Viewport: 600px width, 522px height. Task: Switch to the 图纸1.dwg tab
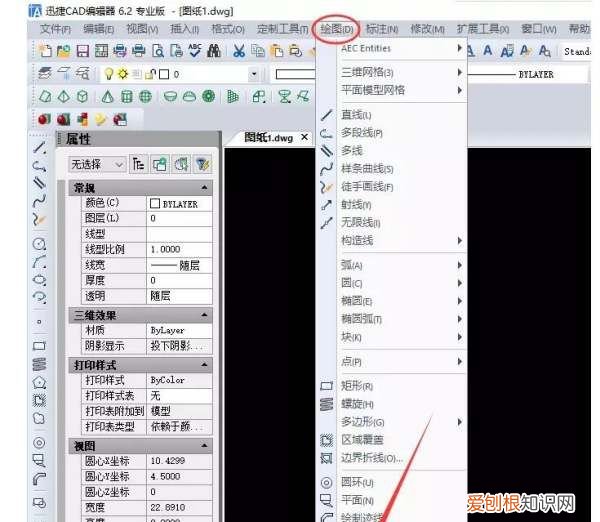click(x=269, y=137)
